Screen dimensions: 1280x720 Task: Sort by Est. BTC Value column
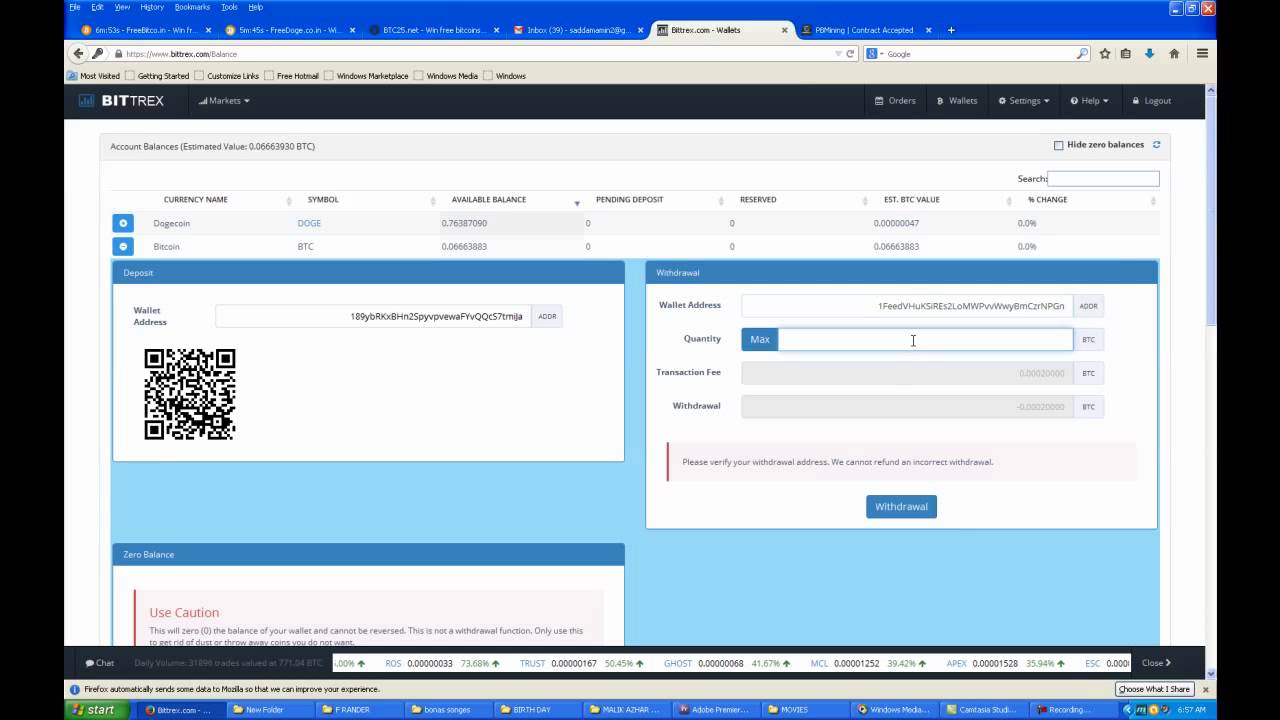coord(913,200)
